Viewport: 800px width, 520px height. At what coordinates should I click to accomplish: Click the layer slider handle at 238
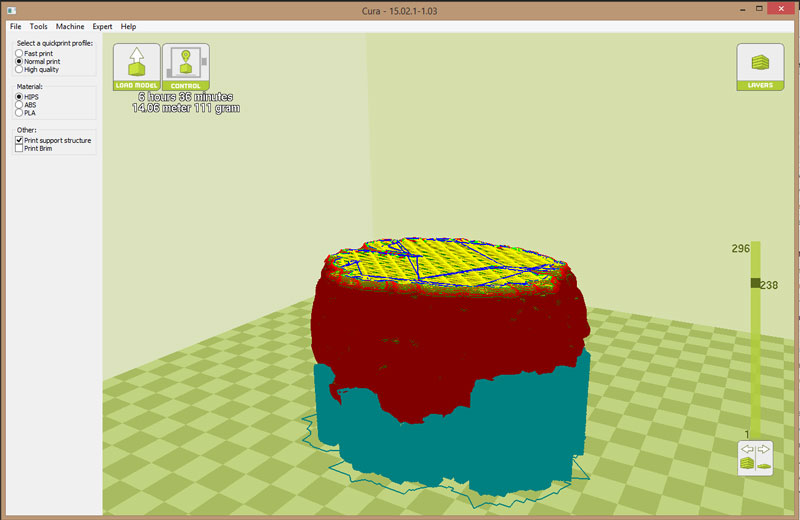click(x=756, y=284)
